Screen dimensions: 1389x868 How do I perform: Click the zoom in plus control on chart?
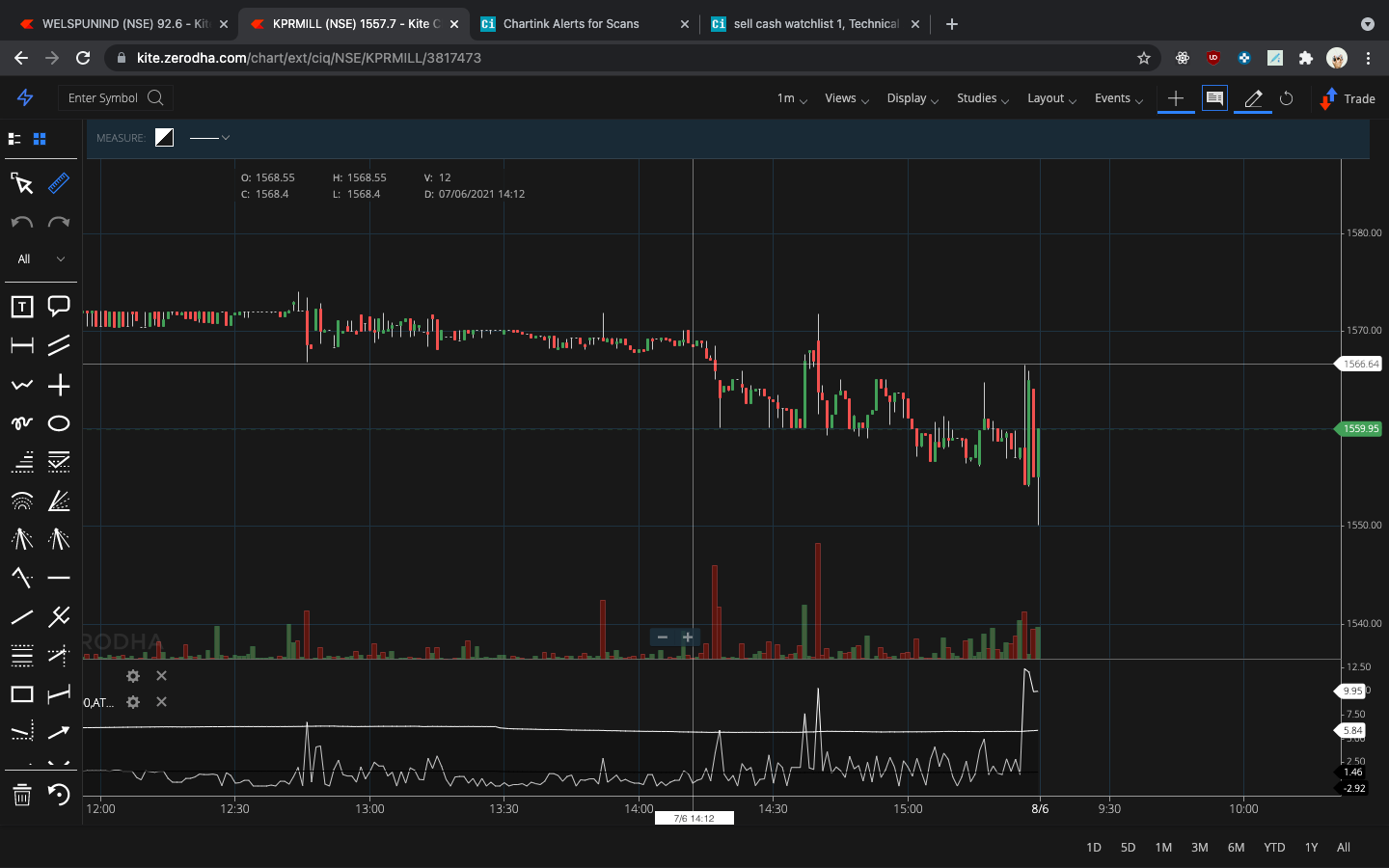coord(687,637)
